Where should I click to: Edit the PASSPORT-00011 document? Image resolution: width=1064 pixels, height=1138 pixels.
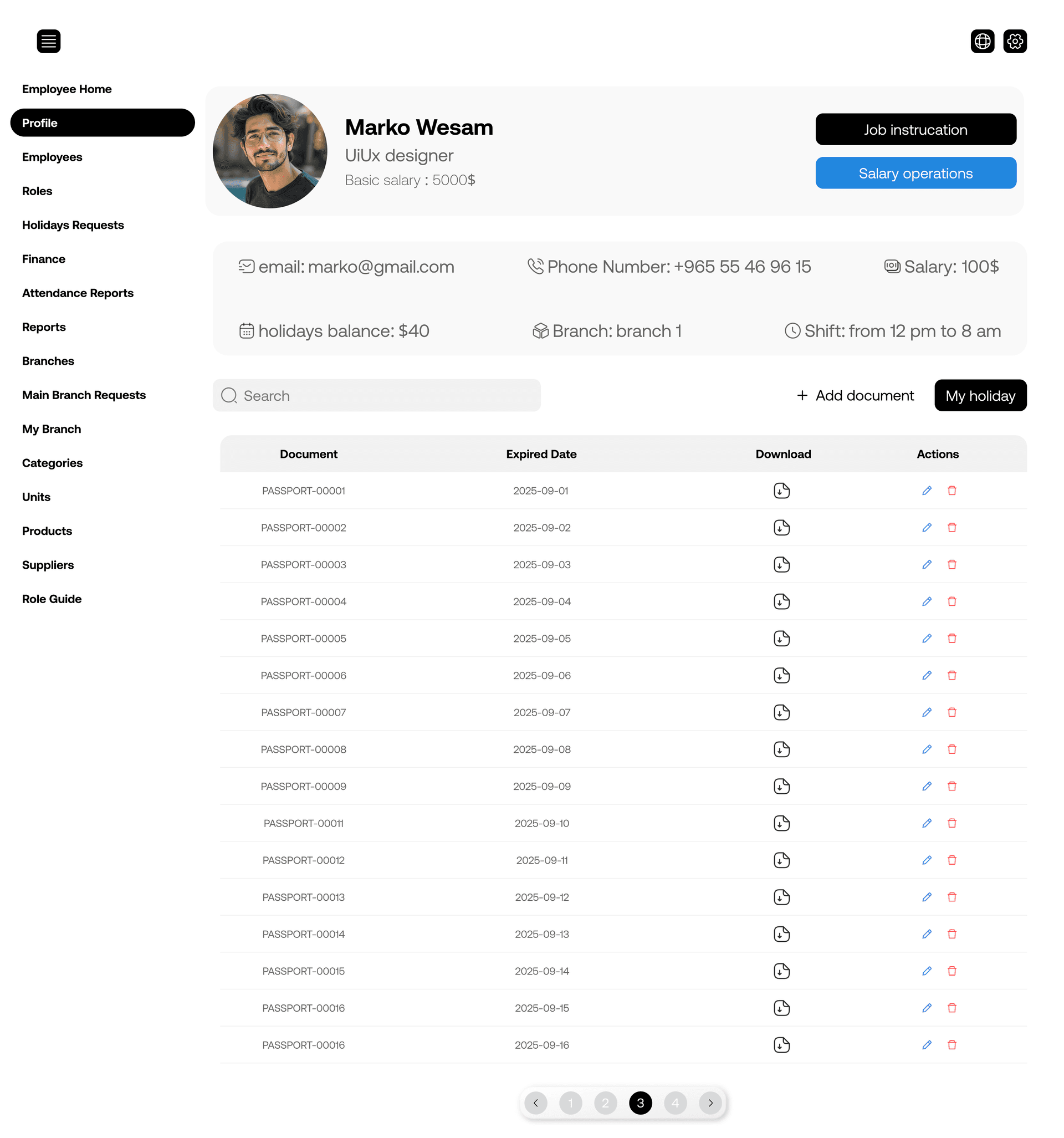(927, 823)
